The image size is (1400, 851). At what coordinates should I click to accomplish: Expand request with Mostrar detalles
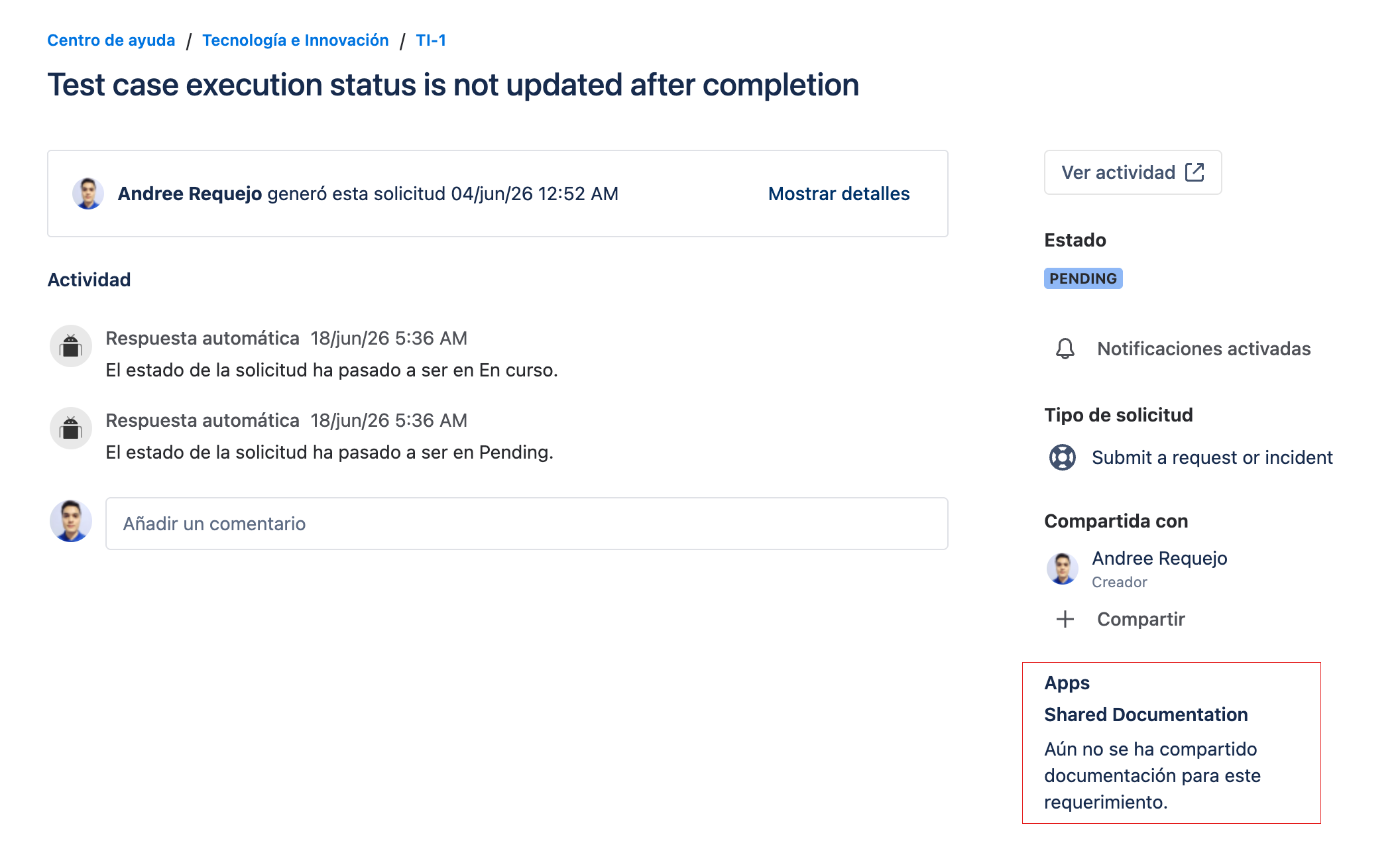click(x=839, y=194)
